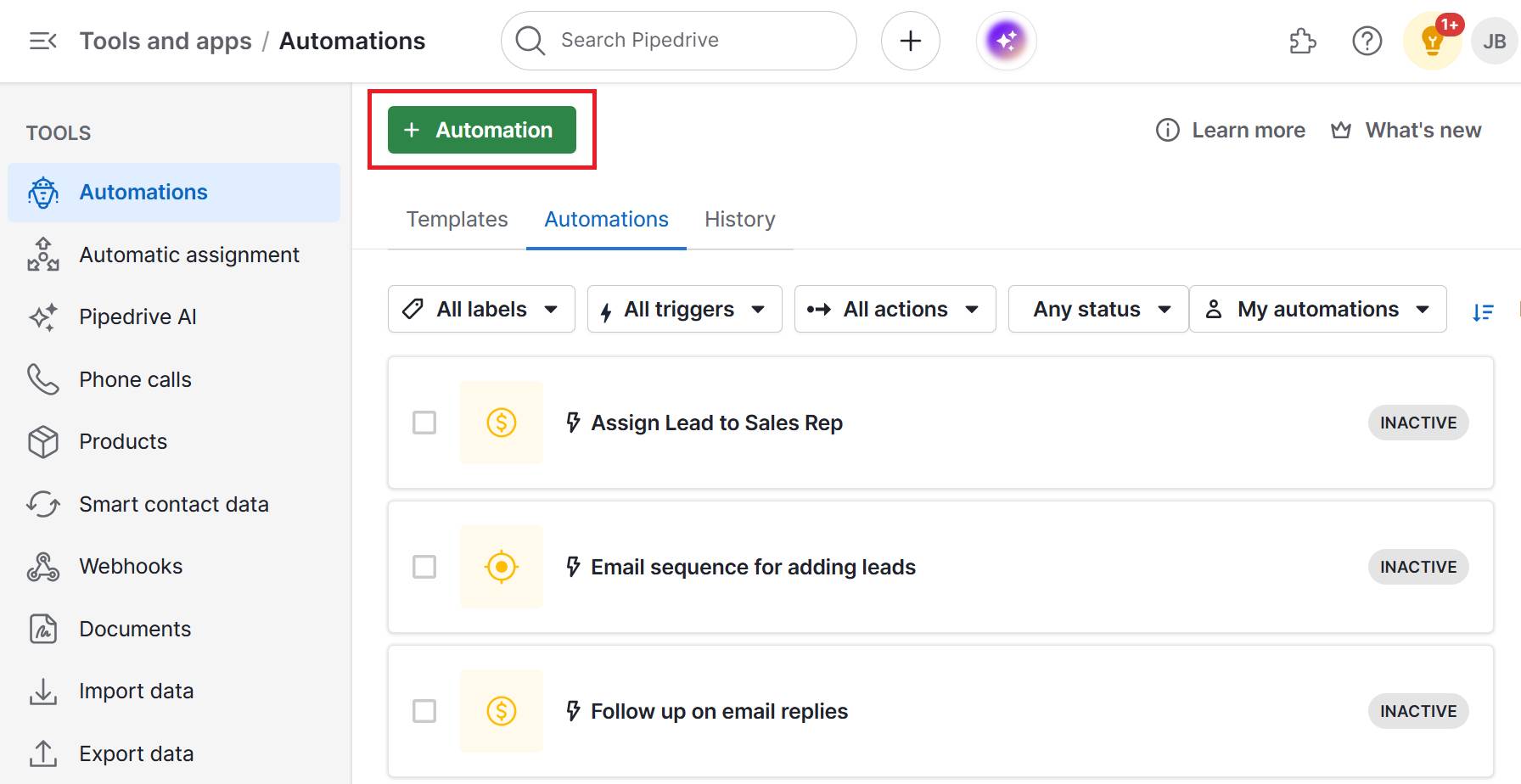Open the All triggers dropdown

click(x=683, y=309)
